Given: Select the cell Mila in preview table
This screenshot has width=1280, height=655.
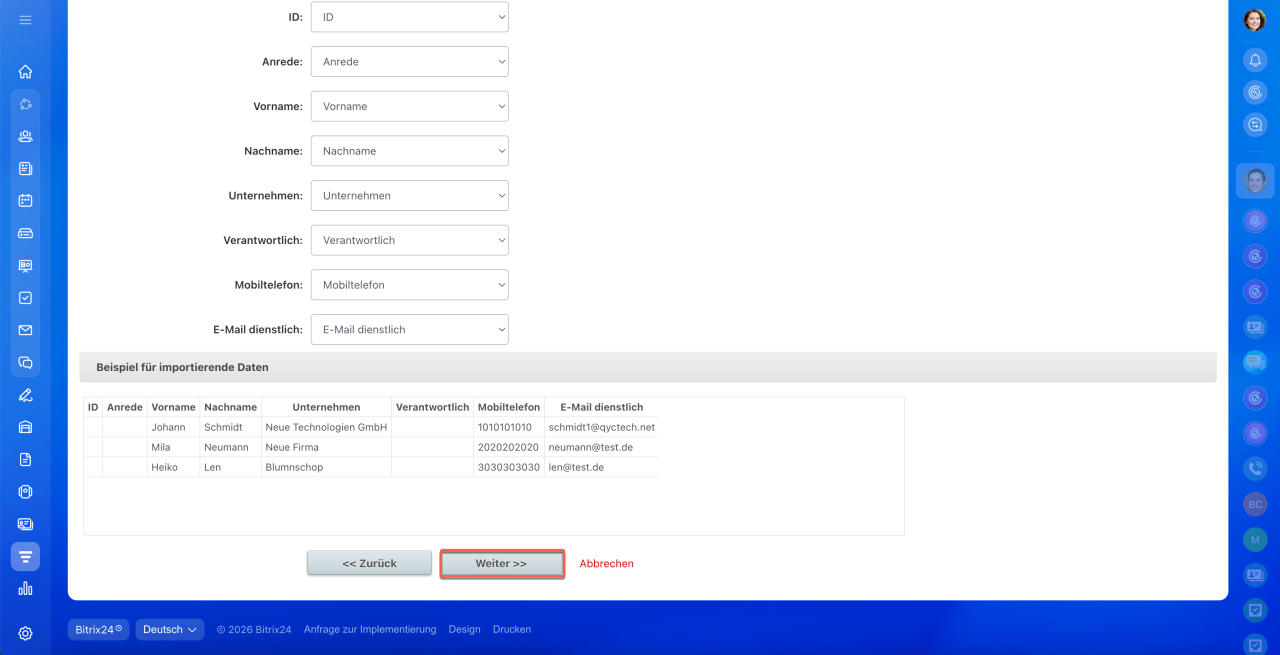Looking at the screenshot, I should pos(173,447).
